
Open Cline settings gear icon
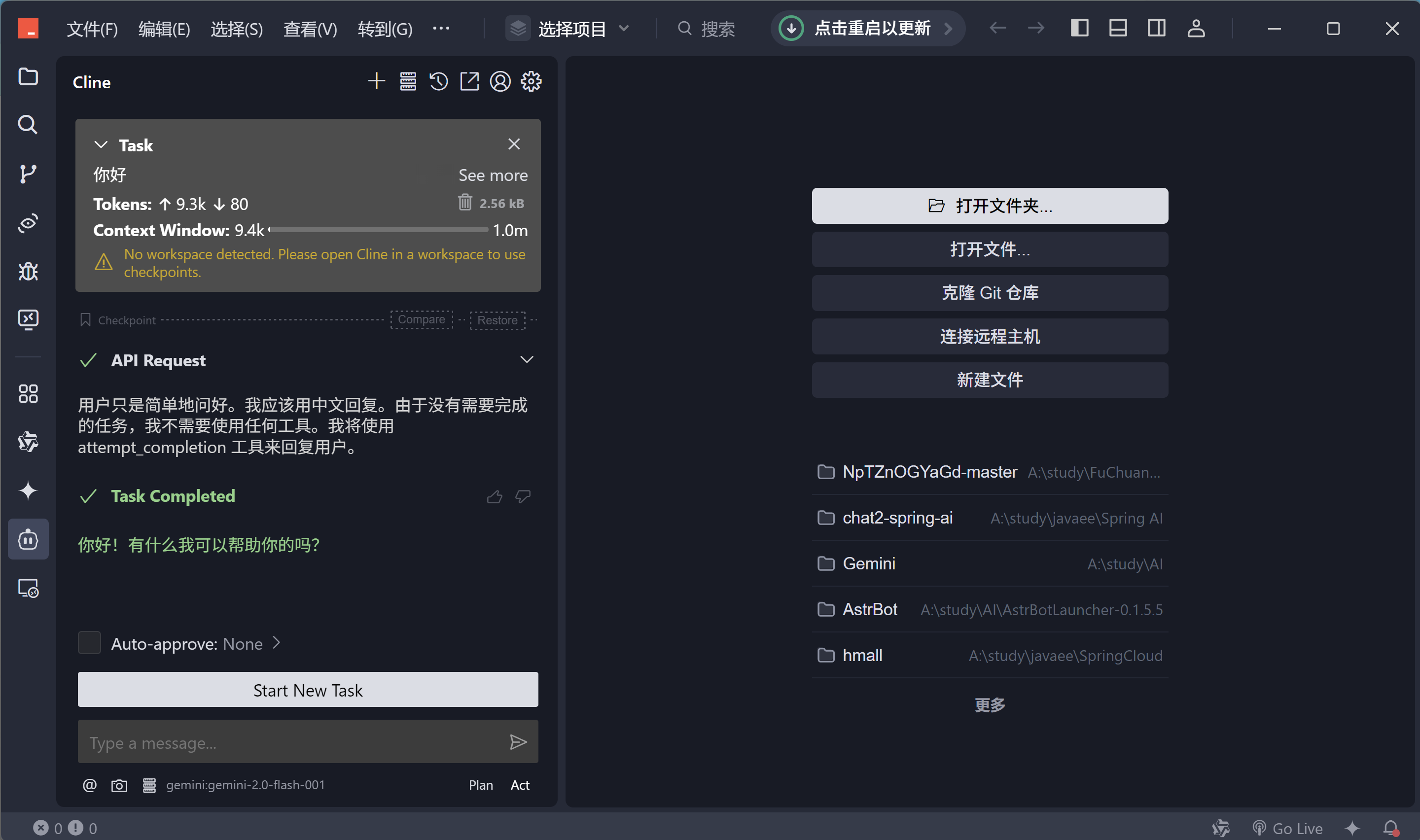point(531,81)
